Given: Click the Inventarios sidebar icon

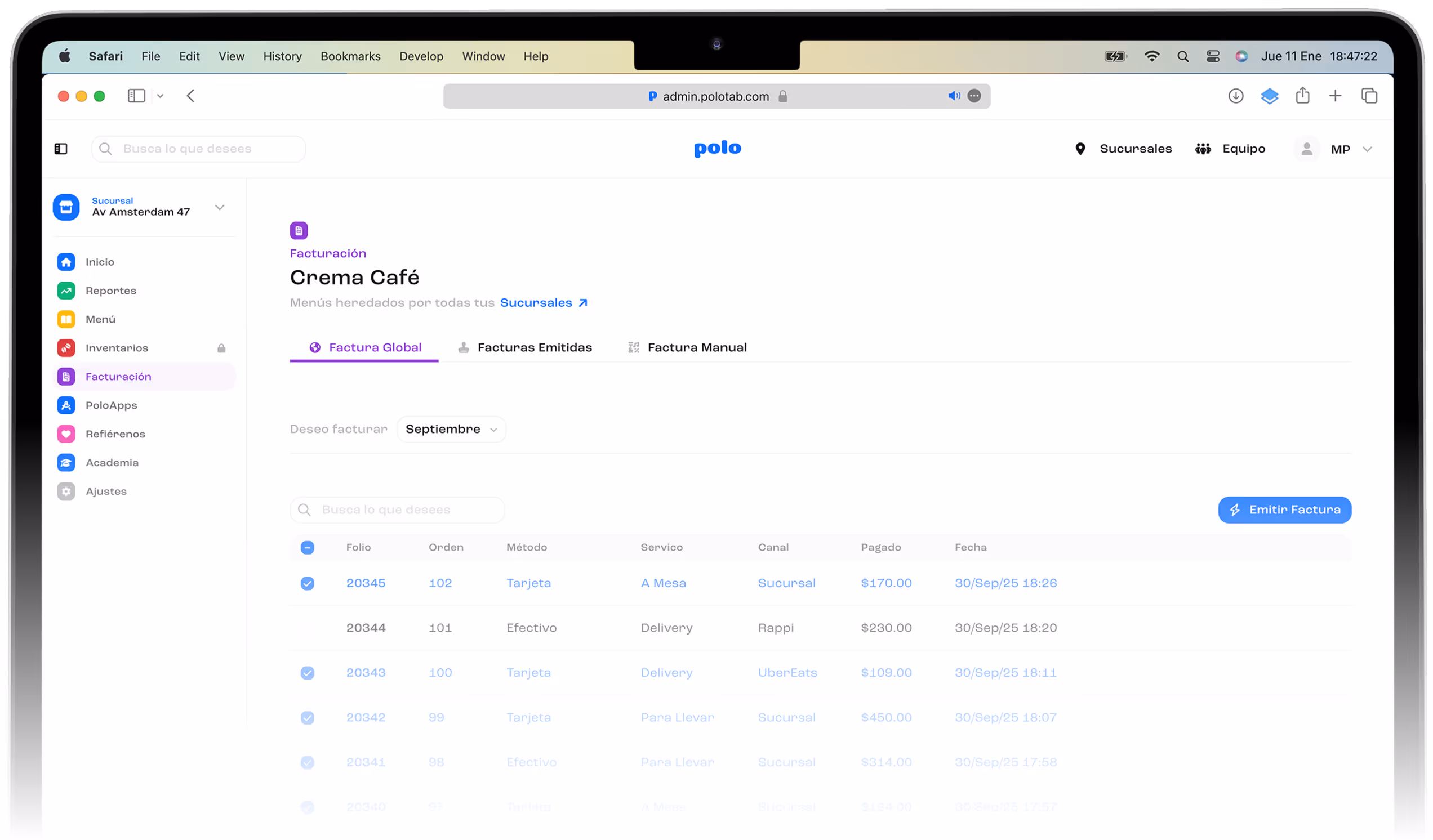Looking at the screenshot, I should click(66, 348).
